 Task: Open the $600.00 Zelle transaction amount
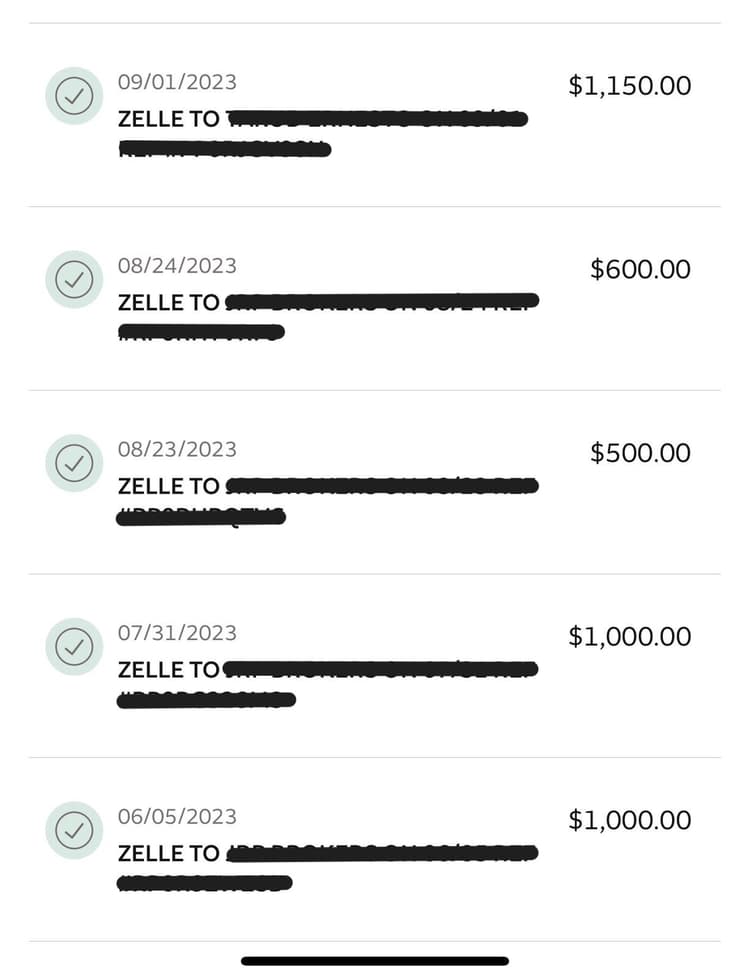[x=640, y=269]
